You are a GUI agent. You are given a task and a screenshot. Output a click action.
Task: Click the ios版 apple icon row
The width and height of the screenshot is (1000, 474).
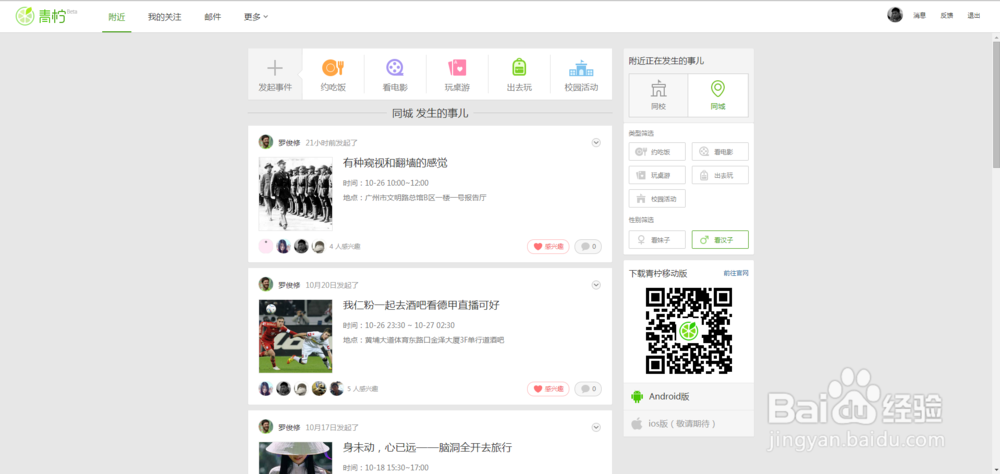coord(688,423)
